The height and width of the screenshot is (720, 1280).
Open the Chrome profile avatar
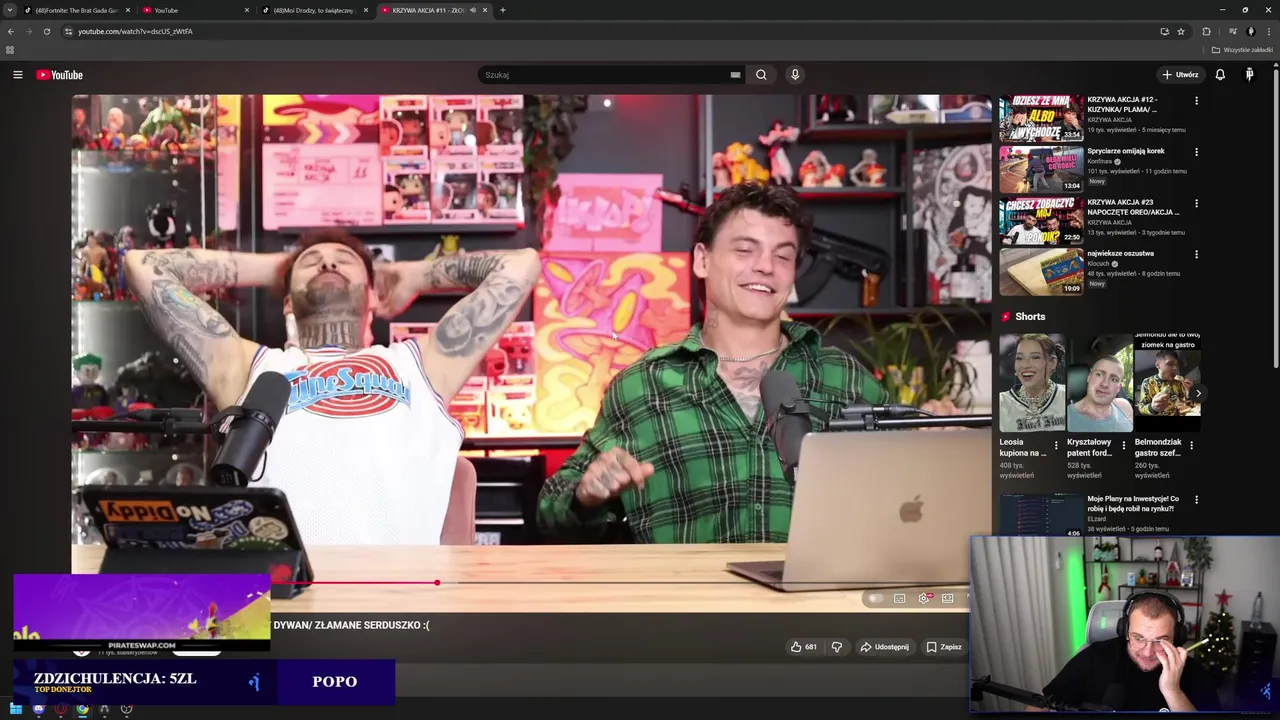[1250, 31]
